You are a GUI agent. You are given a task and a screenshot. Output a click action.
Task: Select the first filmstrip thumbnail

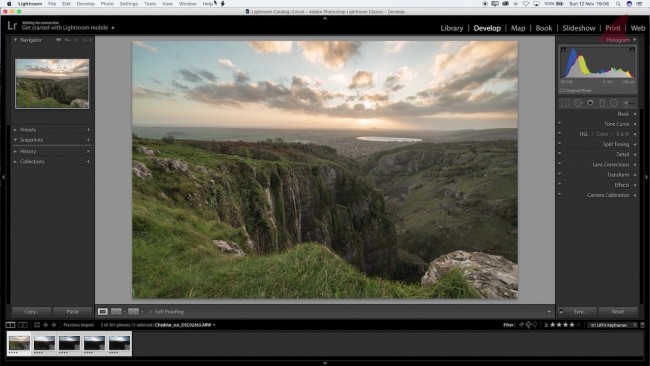tap(19, 344)
